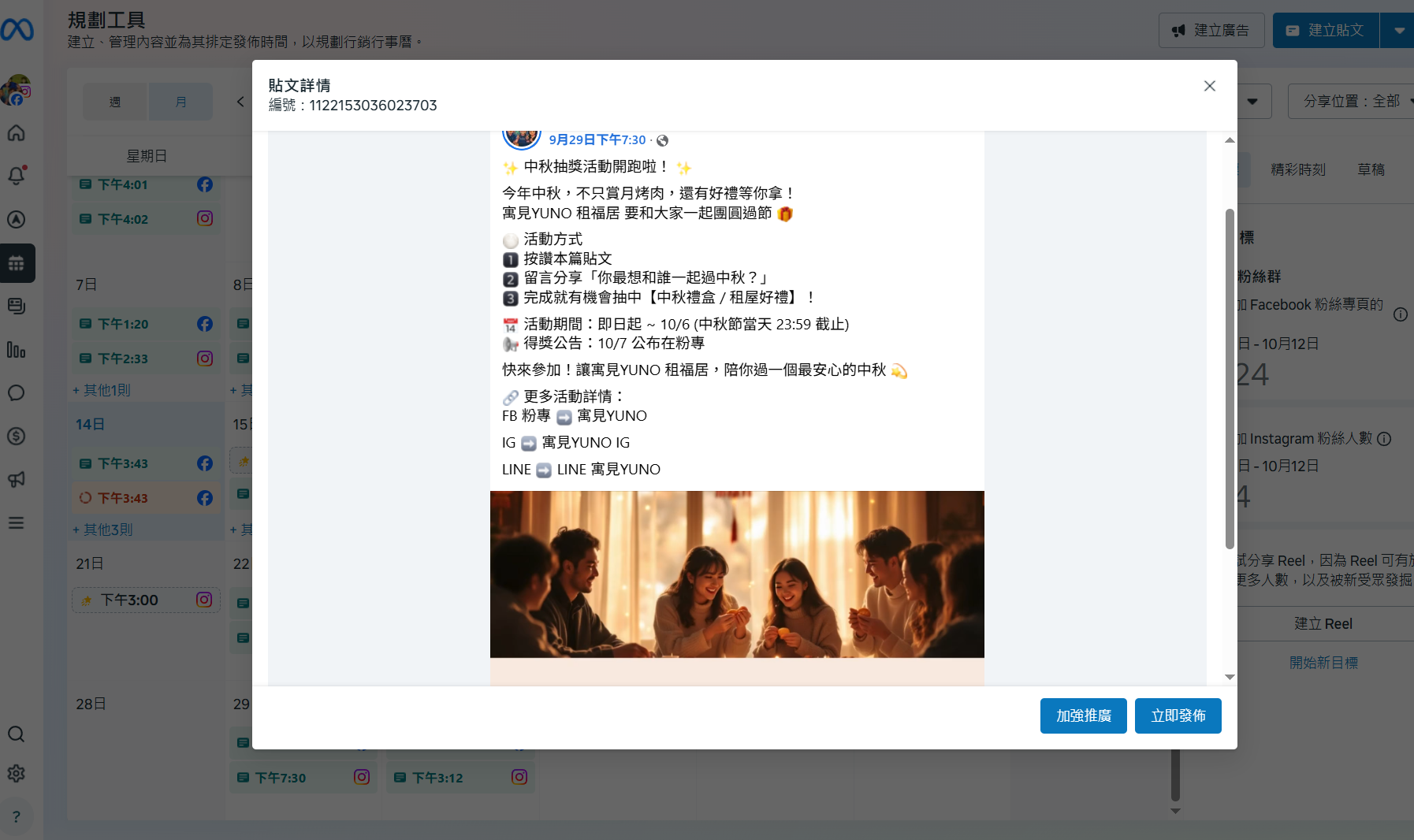
Task: Open notifications bell in sidebar
Action: click(17, 176)
